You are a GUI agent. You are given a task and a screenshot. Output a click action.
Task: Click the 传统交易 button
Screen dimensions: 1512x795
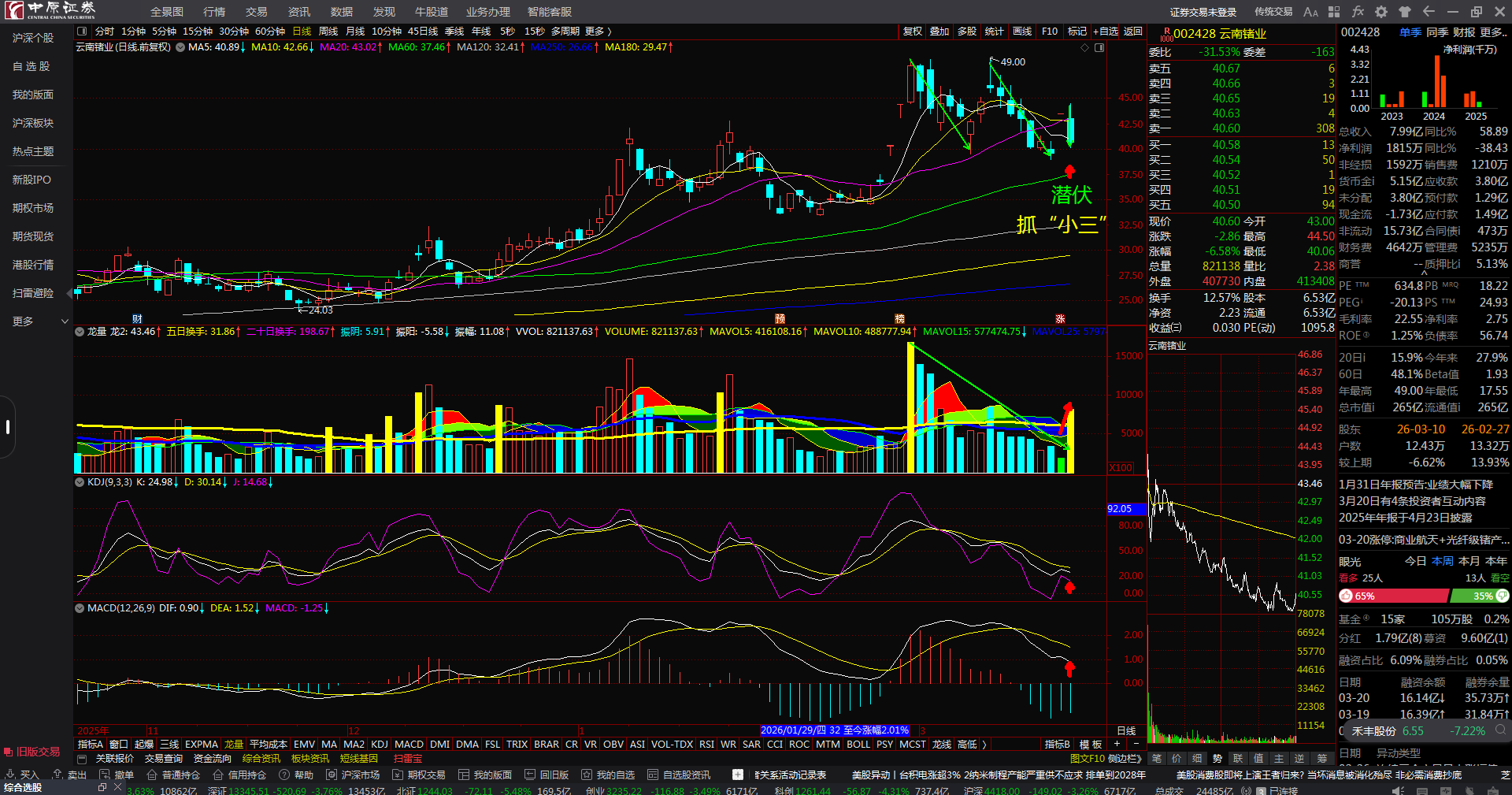(1273, 12)
